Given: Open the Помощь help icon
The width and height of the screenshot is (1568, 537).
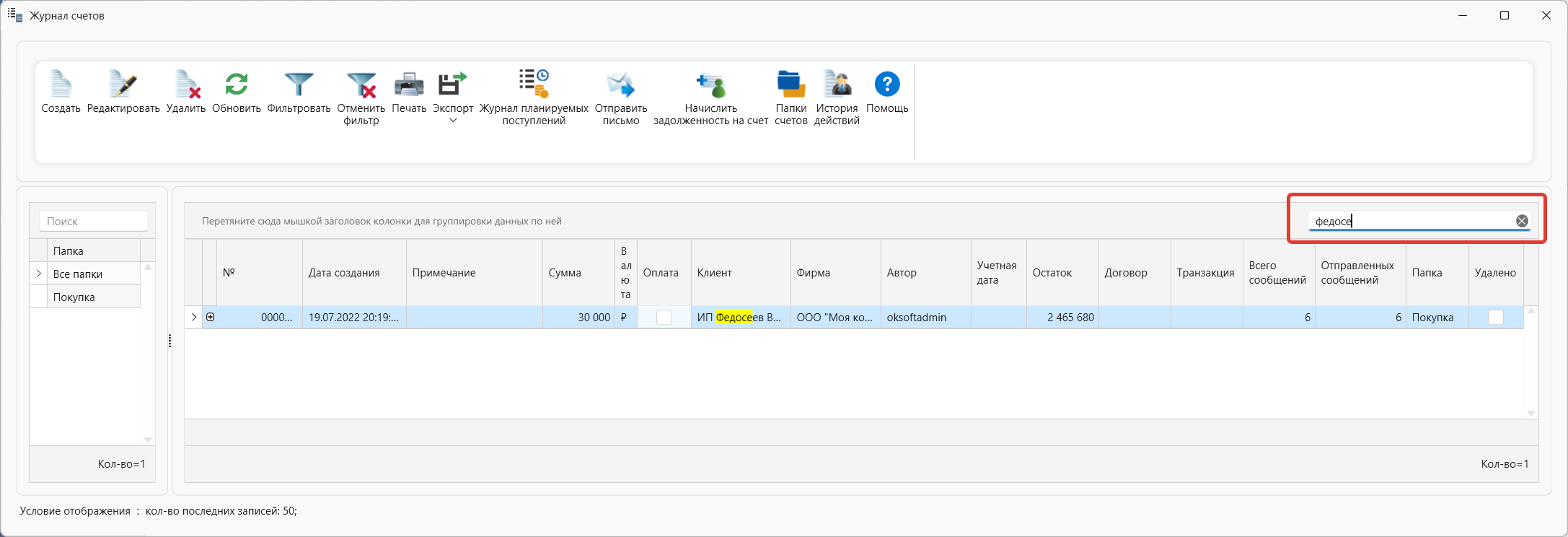Looking at the screenshot, I should click(887, 84).
